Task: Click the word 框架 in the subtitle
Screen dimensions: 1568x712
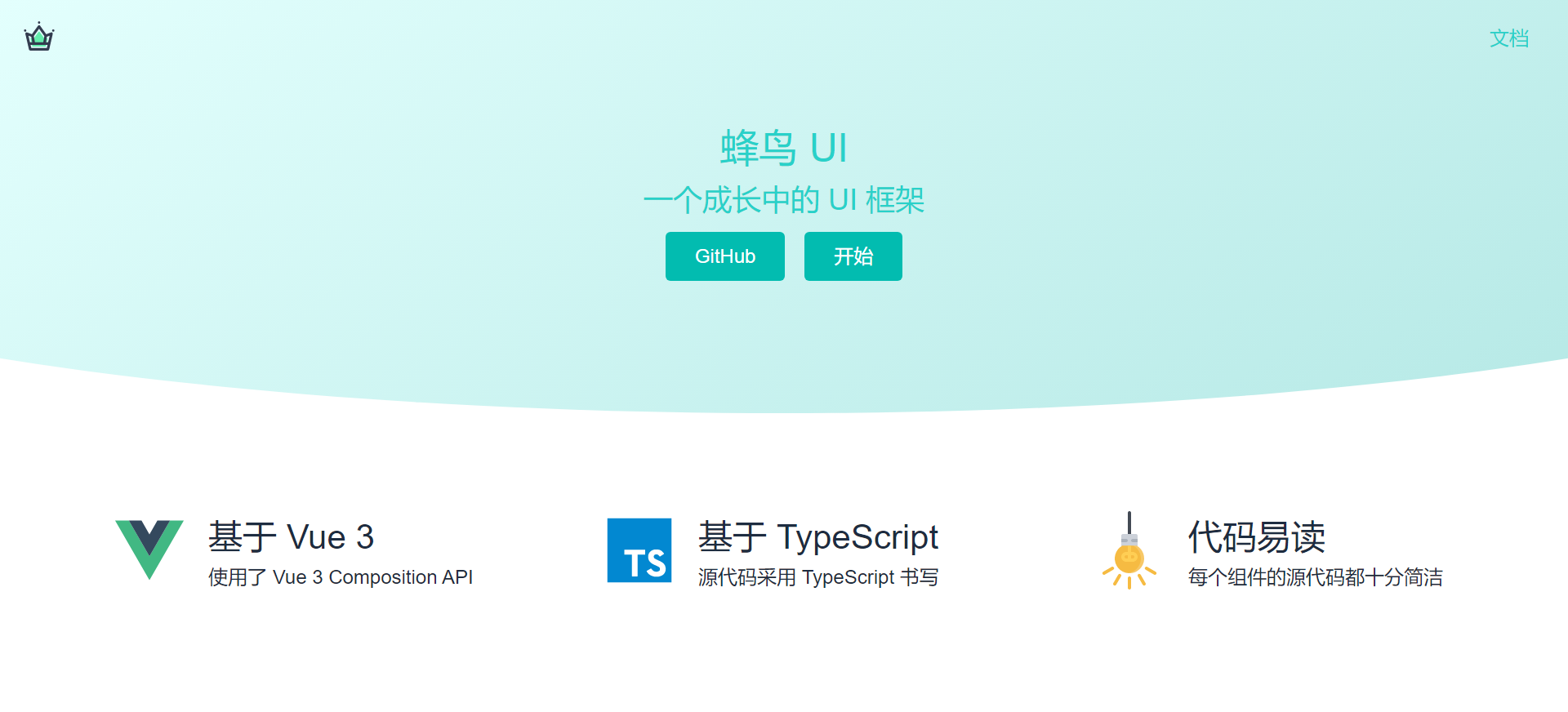Action: click(x=895, y=200)
